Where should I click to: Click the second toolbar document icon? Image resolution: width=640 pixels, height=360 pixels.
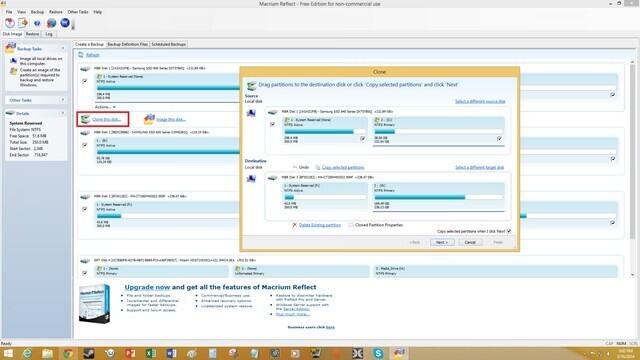23,23
